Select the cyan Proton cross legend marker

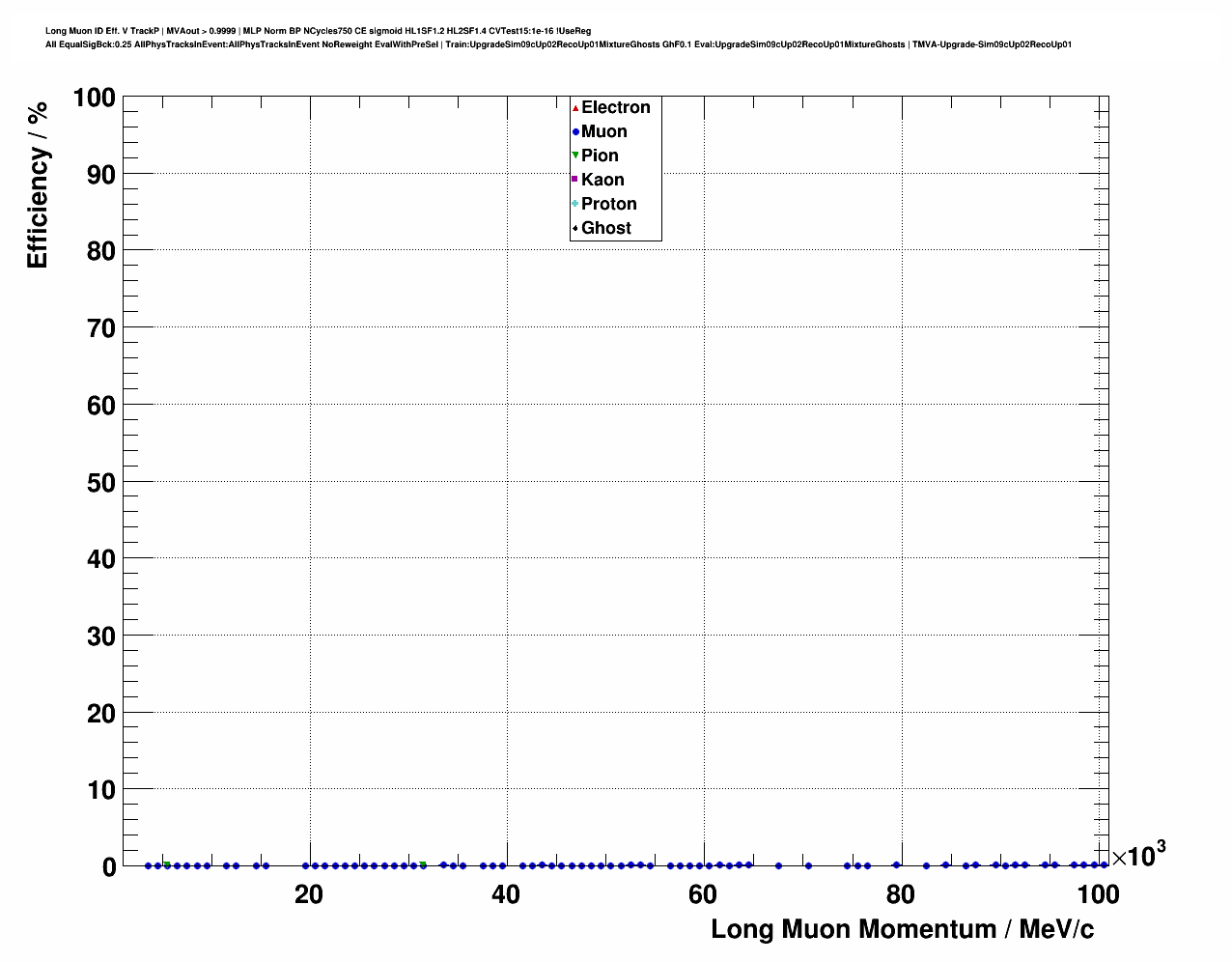click(575, 204)
